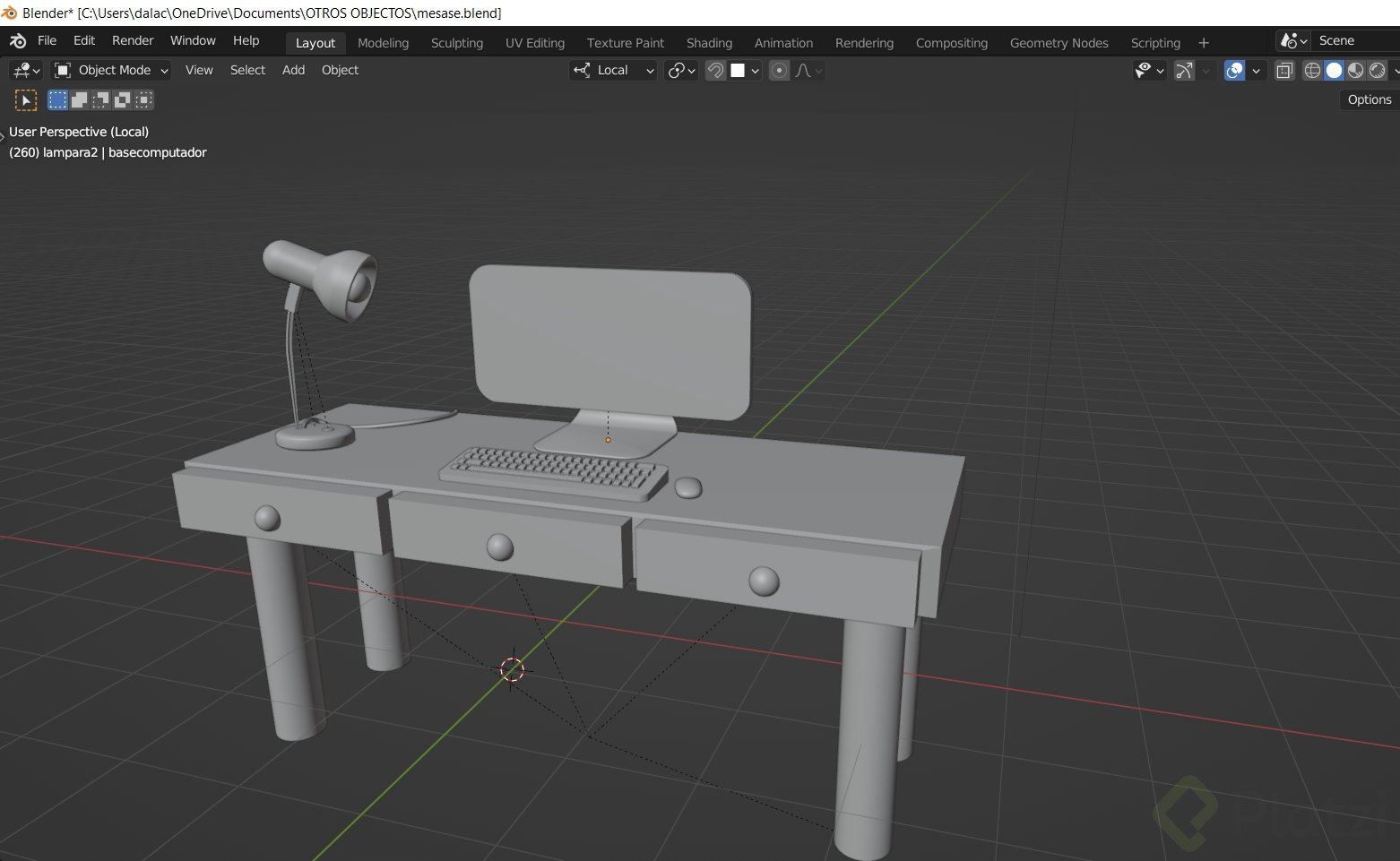This screenshot has width=1400, height=861.
Task: Select the Tweak tool in the toolbar
Action: [x=26, y=99]
